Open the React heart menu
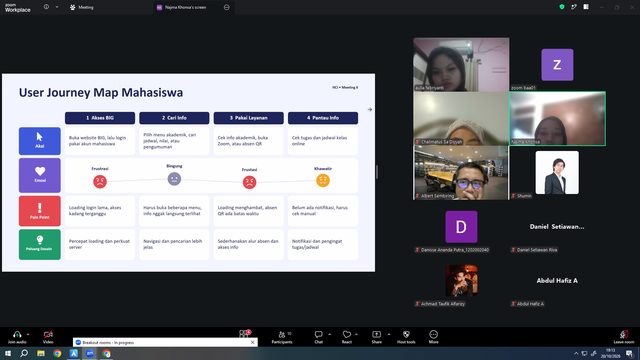The image size is (640, 360). point(347,337)
